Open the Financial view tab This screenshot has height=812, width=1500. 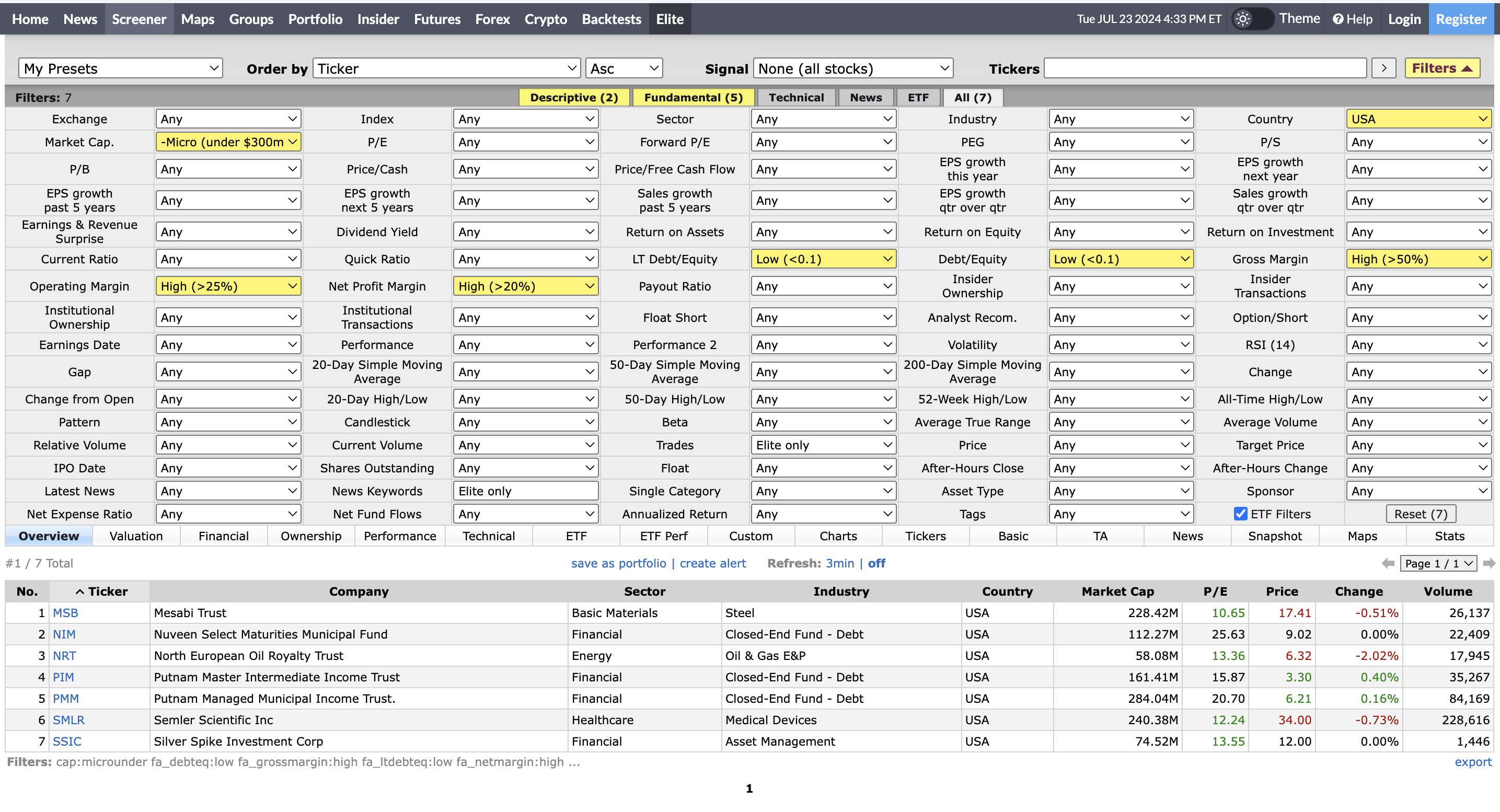223,536
